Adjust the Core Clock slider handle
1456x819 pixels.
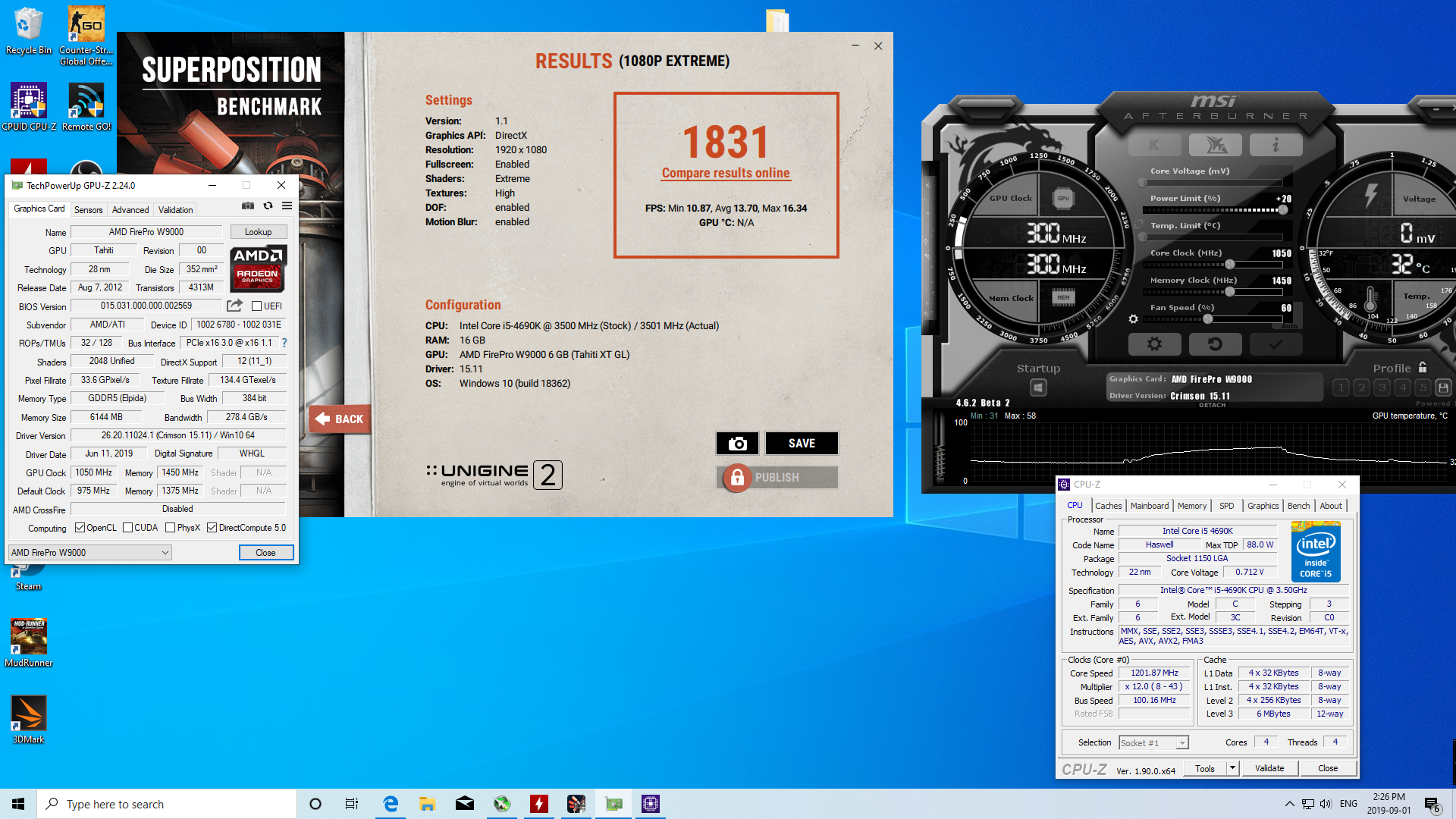[1229, 265]
